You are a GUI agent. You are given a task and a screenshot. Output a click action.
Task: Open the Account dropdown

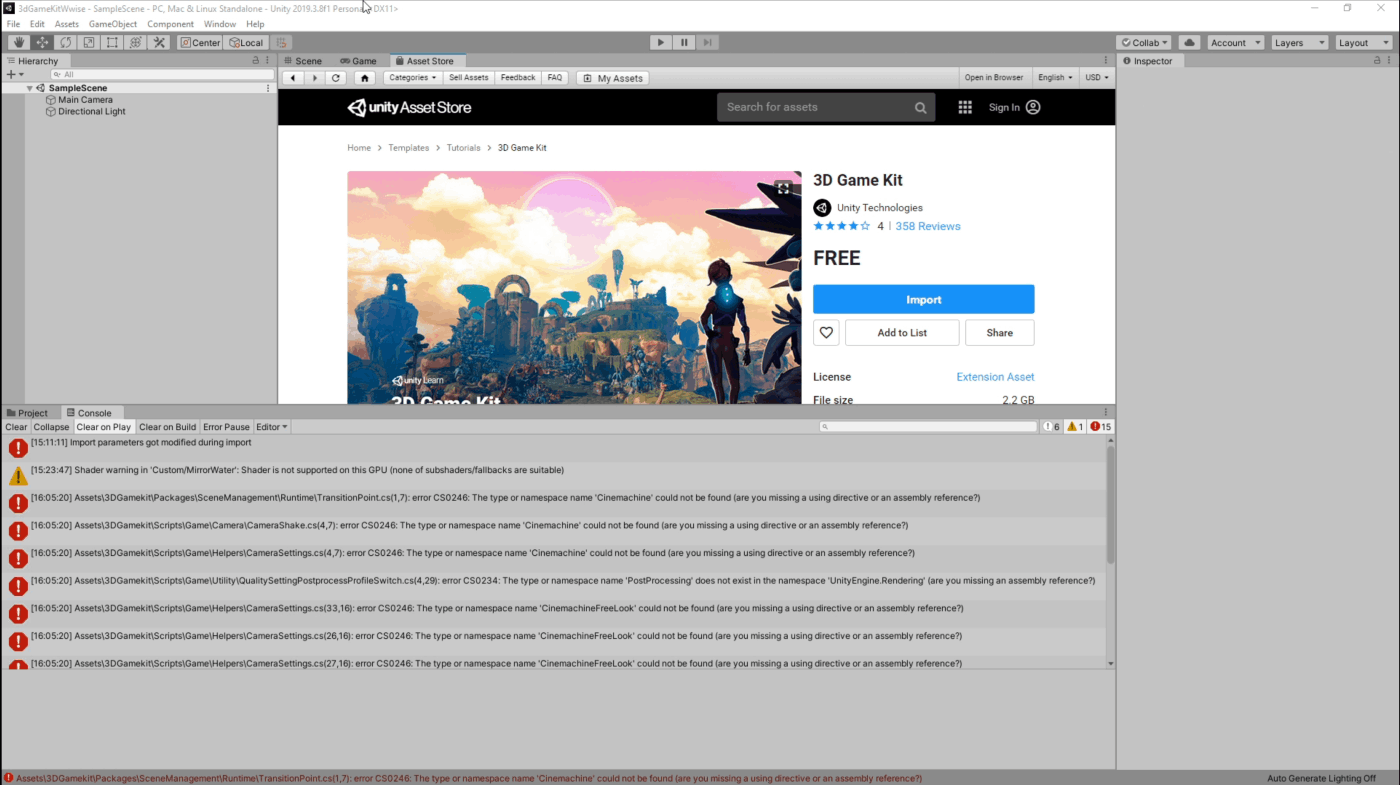coord(1234,42)
